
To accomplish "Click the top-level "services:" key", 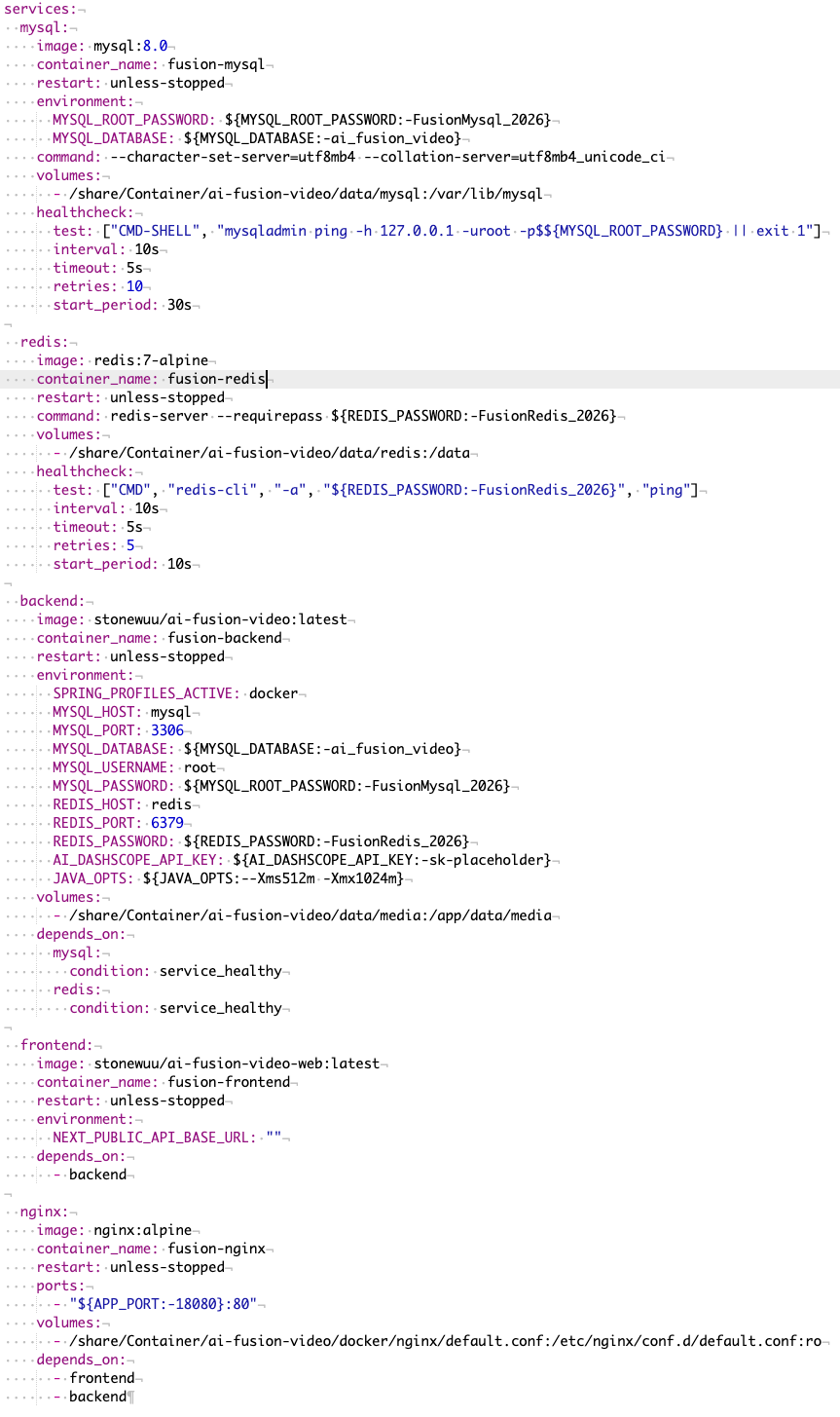I will 38,9.
